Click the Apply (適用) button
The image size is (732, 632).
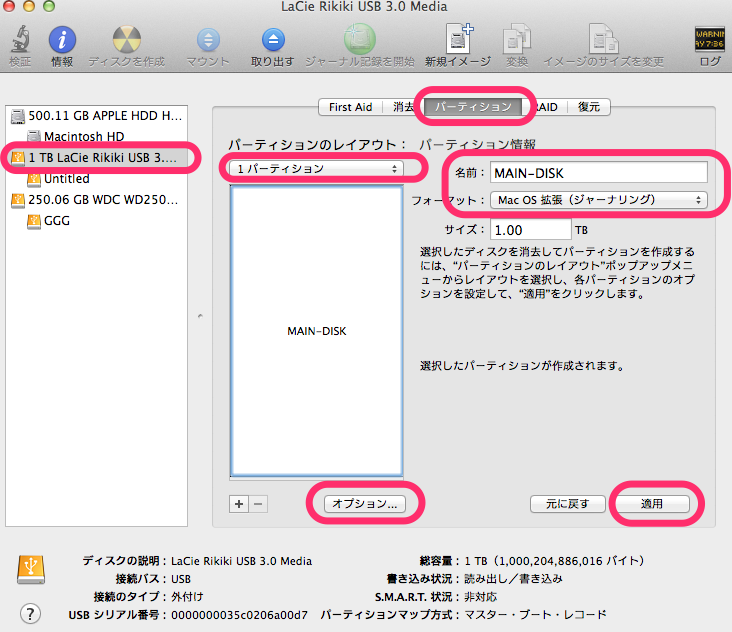pyautogui.click(x=652, y=504)
